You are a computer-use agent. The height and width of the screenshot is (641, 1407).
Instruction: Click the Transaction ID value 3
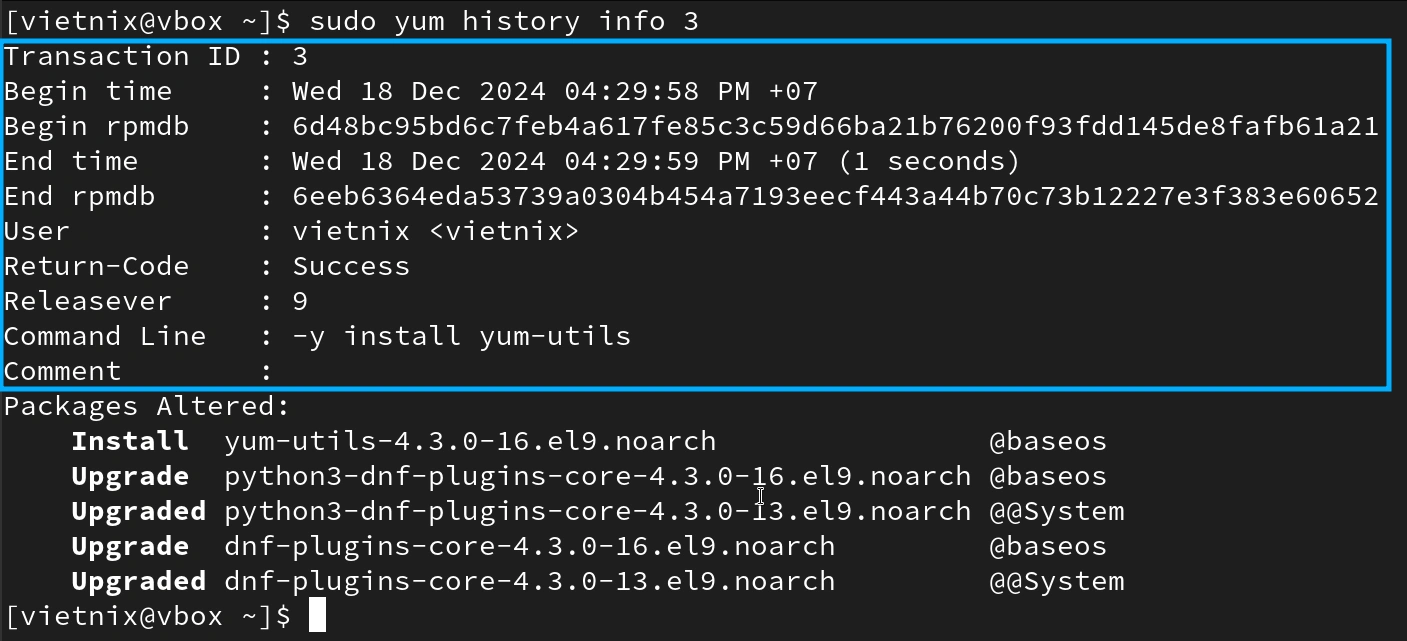tap(300, 56)
